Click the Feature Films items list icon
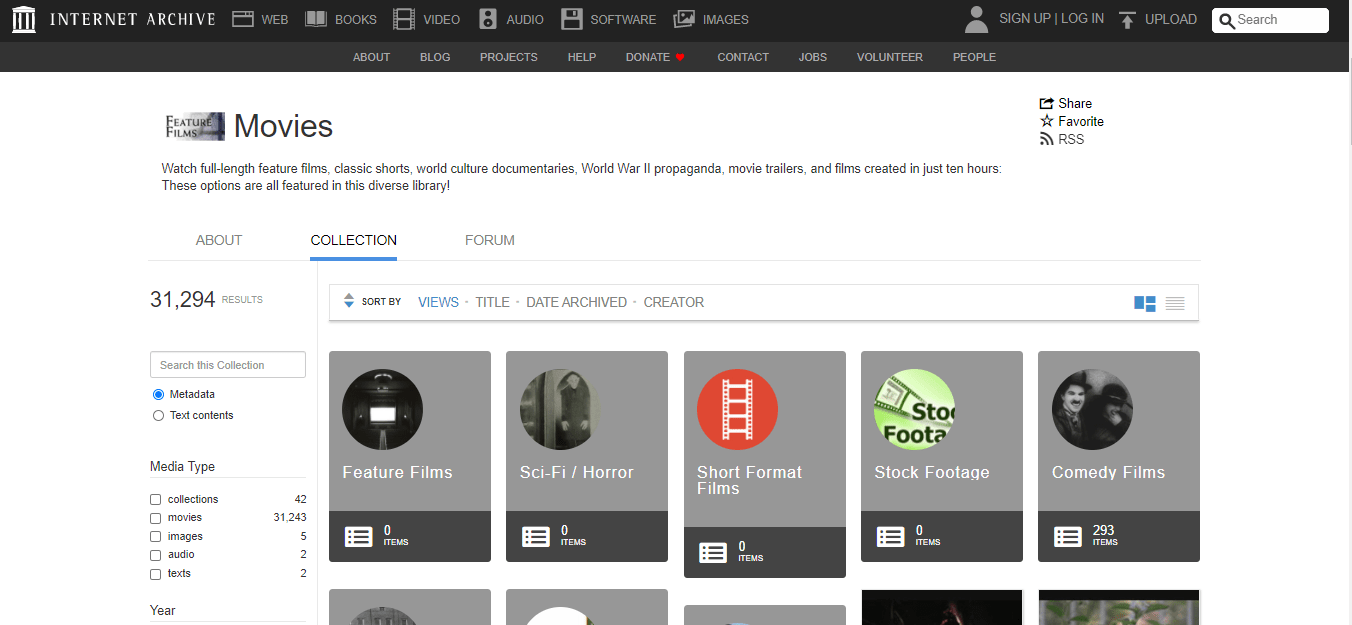1352x625 pixels. pyautogui.click(x=358, y=536)
